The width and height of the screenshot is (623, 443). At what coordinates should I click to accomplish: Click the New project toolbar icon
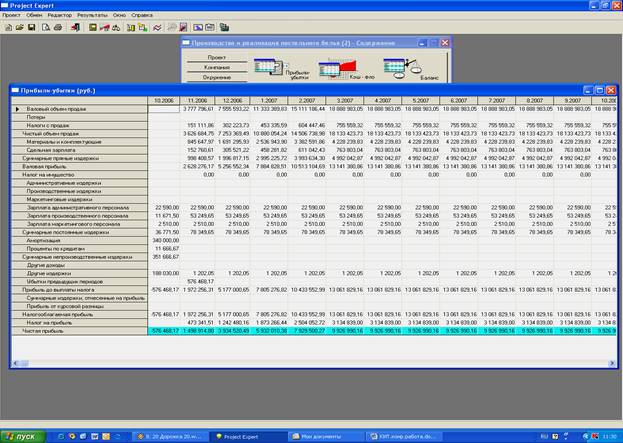9,27
